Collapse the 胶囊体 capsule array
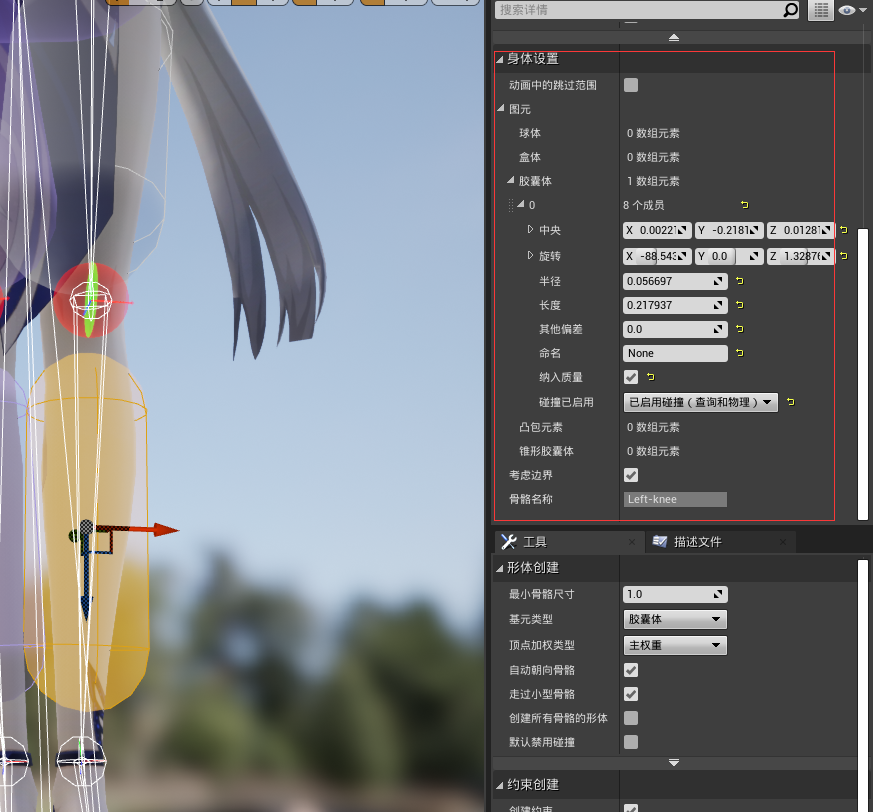 [511, 180]
